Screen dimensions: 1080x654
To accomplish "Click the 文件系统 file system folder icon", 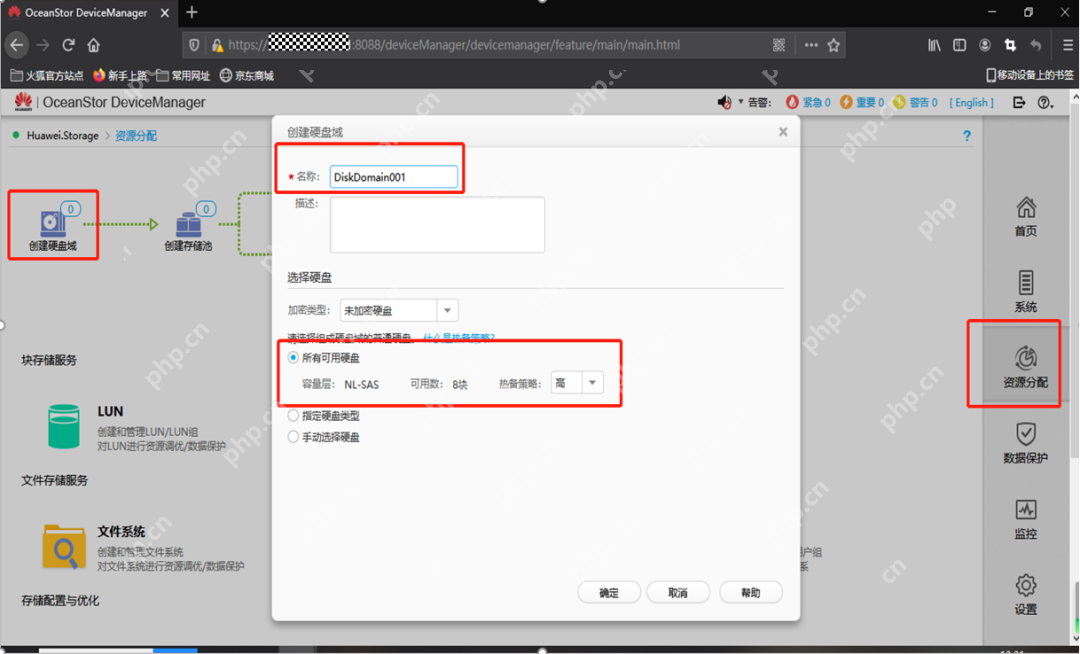I will point(63,547).
